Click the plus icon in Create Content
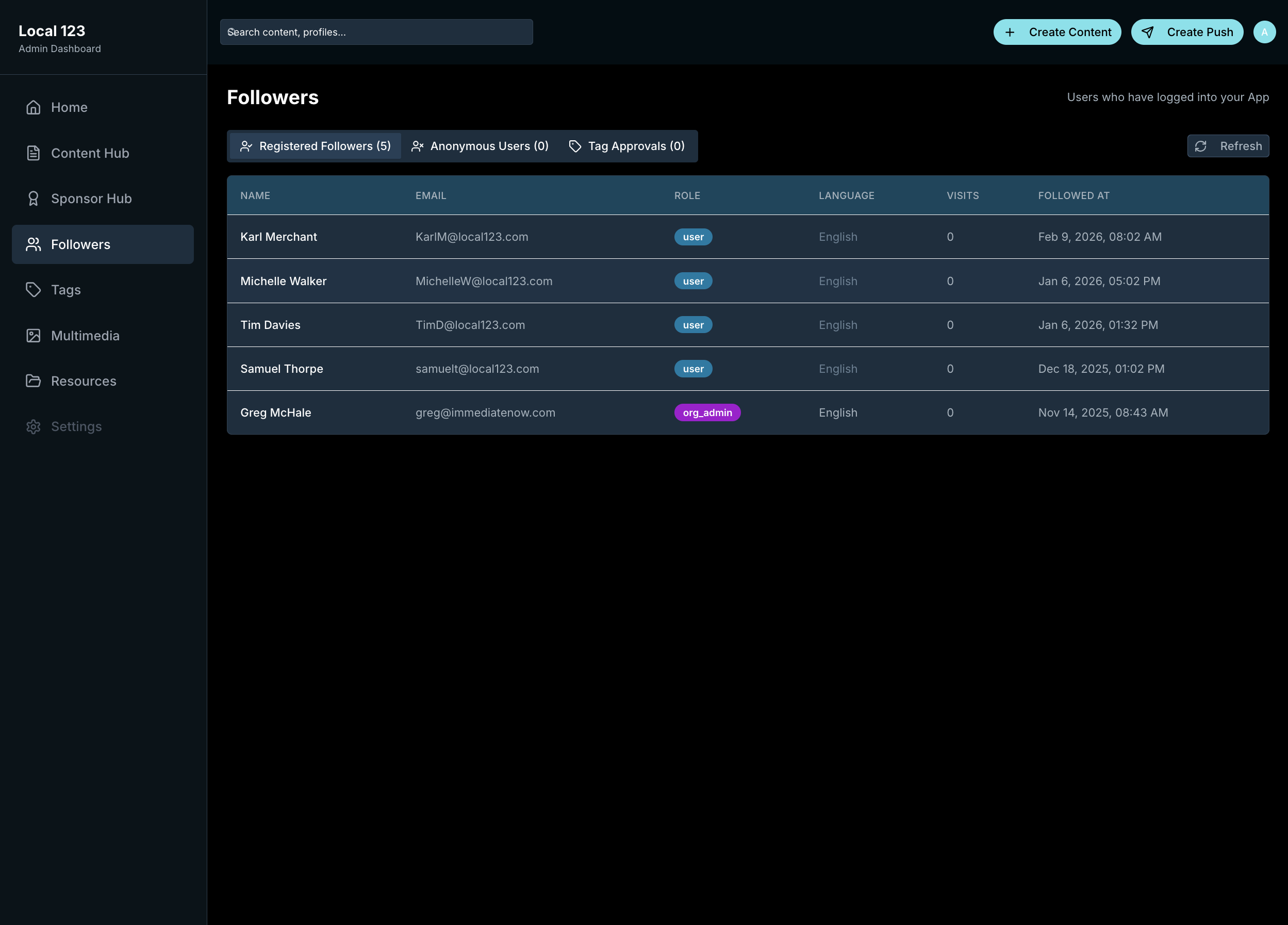 point(1009,32)
